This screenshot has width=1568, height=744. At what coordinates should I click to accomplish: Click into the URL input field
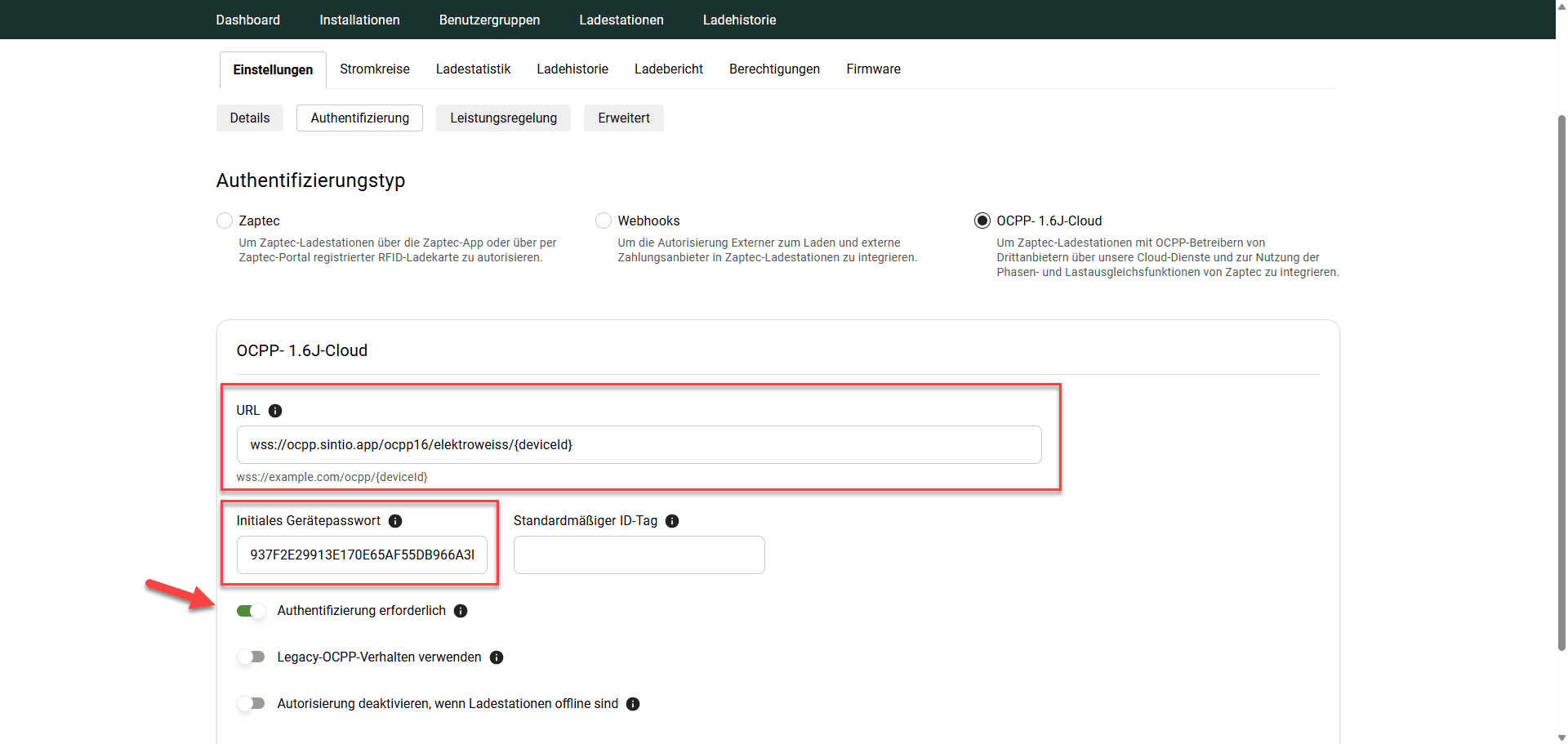pos(639,444)
